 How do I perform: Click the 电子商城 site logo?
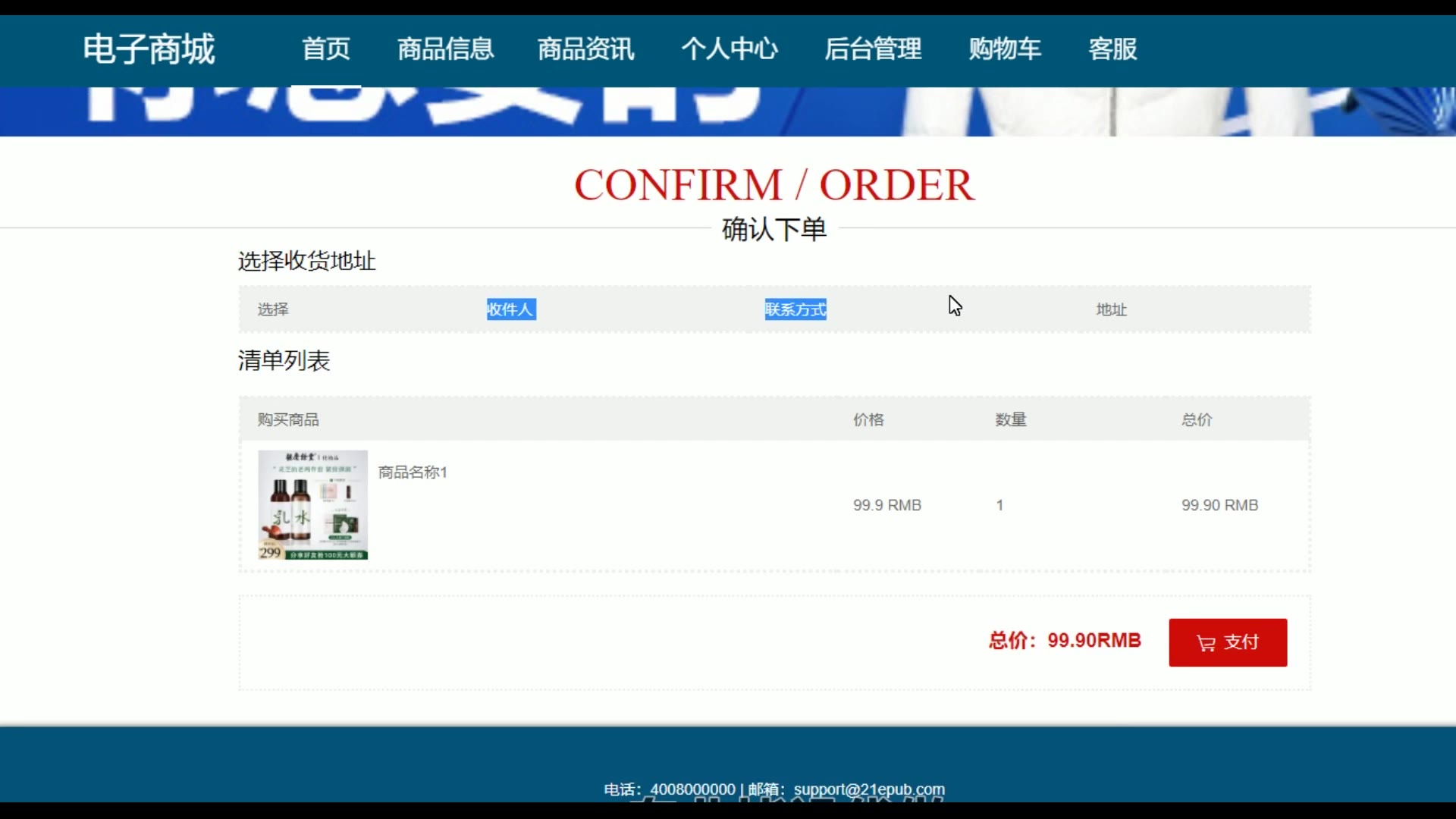pos(149,49)
